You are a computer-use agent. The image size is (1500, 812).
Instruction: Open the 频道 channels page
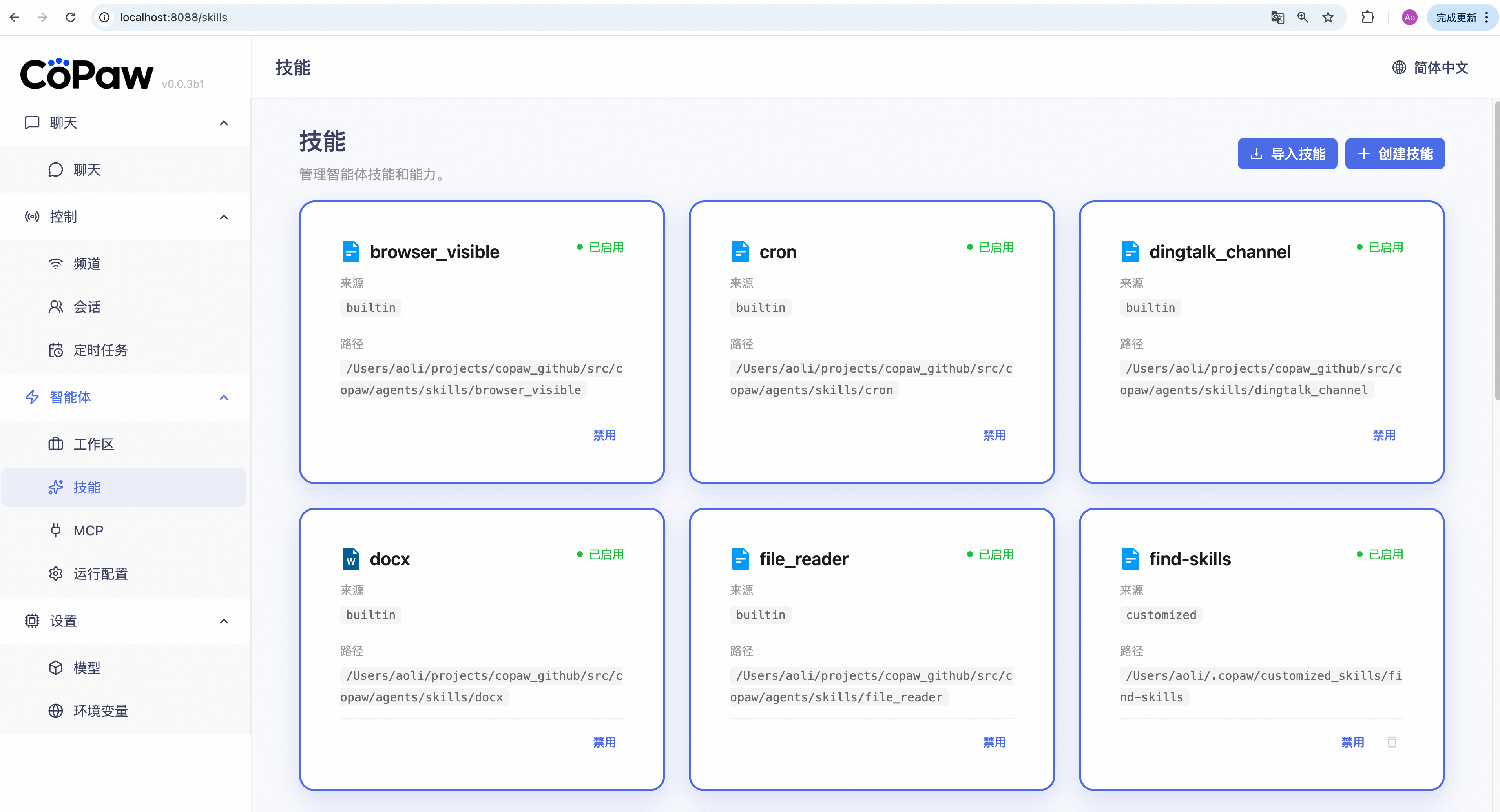(x=124, y=264)
